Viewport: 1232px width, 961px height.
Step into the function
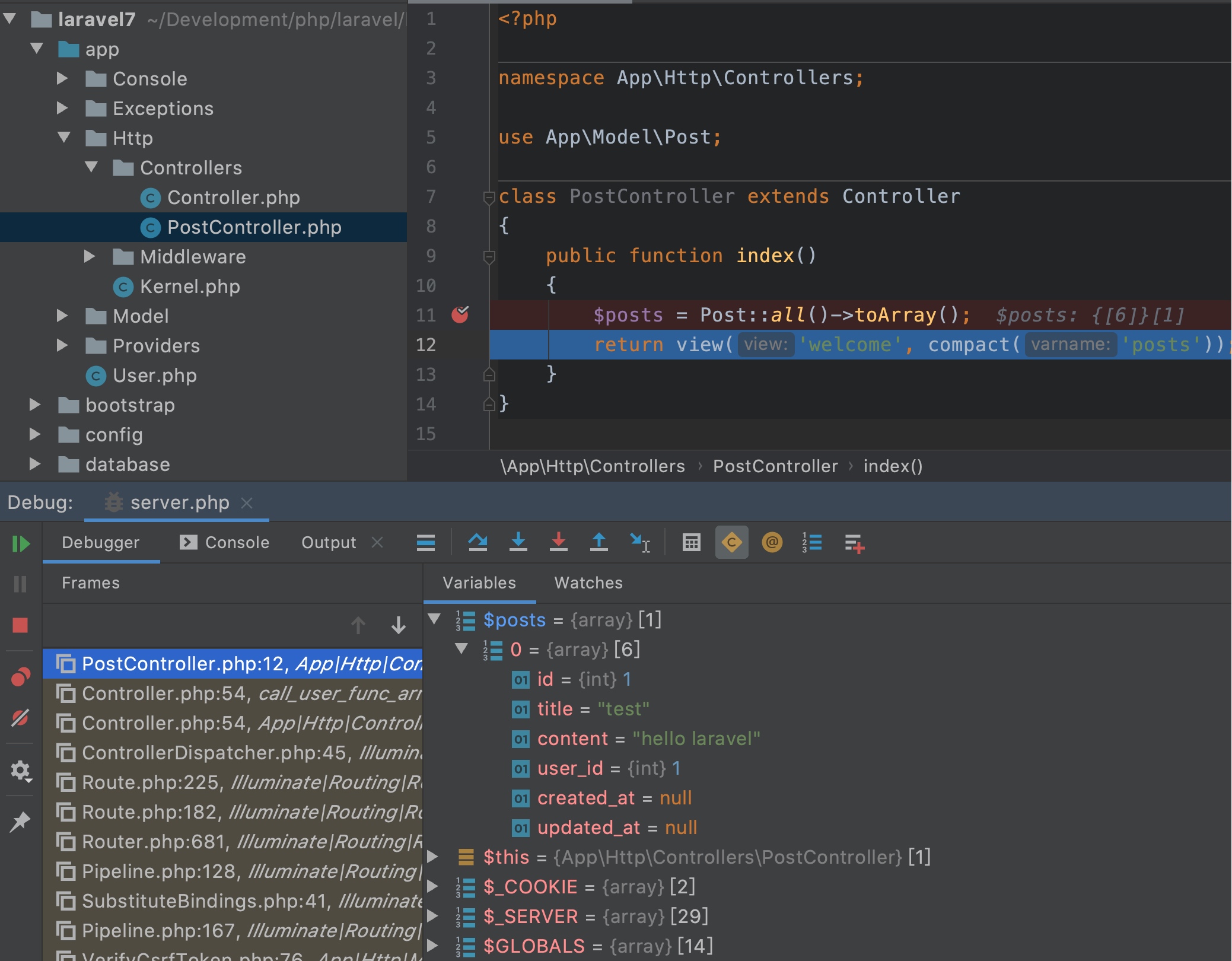click(x=518, y=542)
